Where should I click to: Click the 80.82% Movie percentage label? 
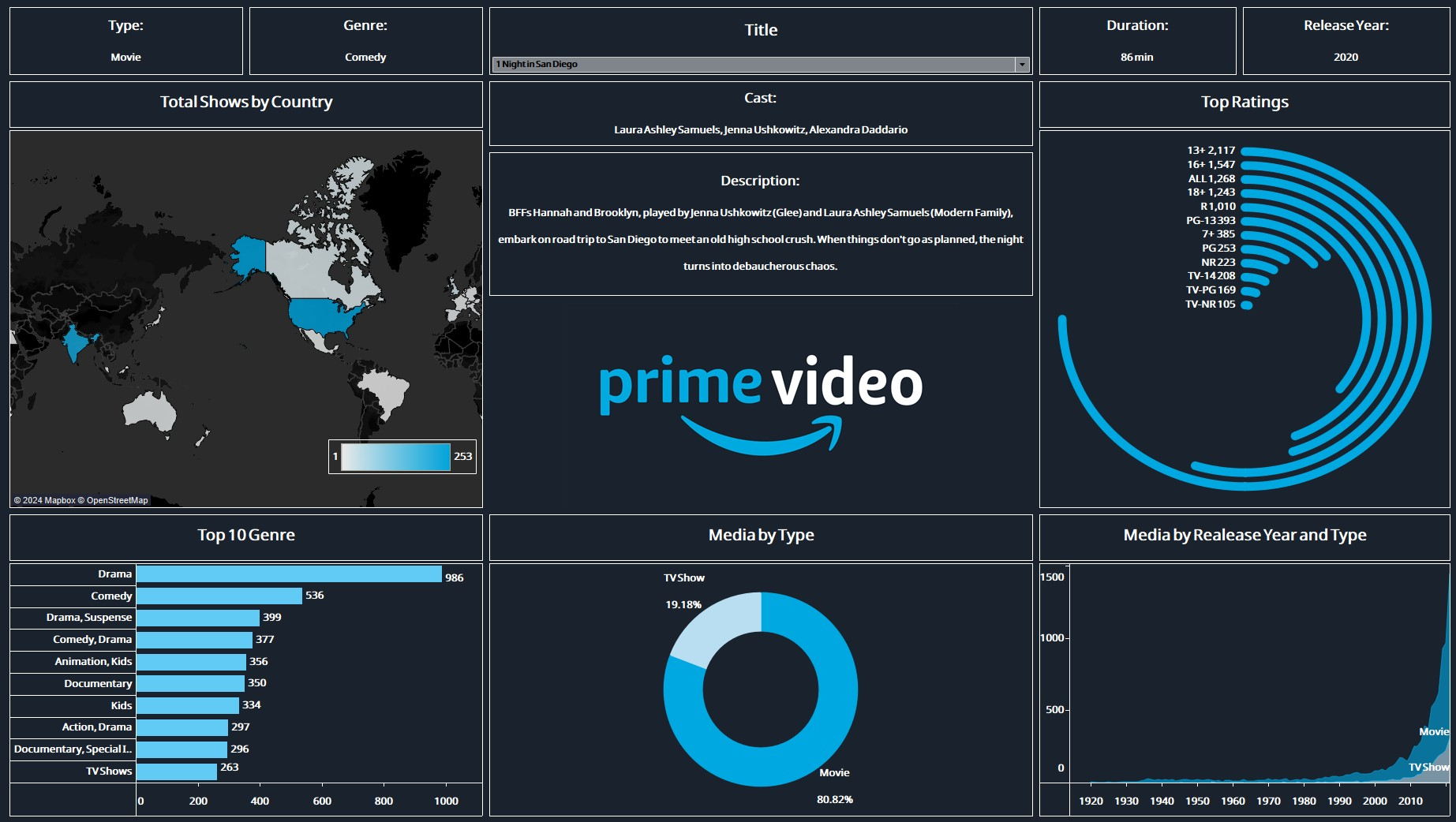835,800
